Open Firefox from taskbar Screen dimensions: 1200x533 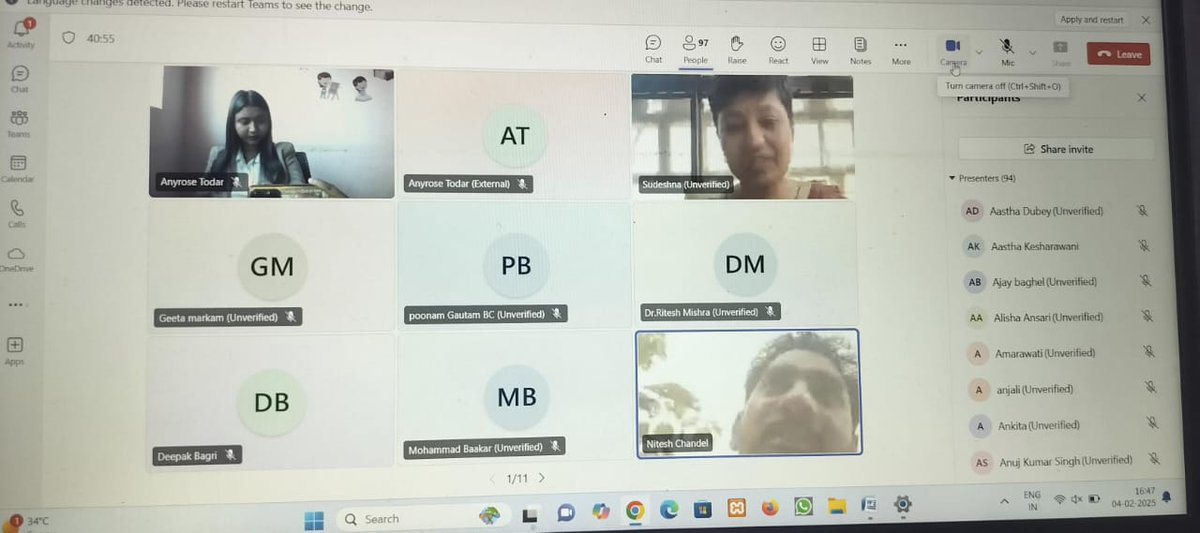point(769,508)
